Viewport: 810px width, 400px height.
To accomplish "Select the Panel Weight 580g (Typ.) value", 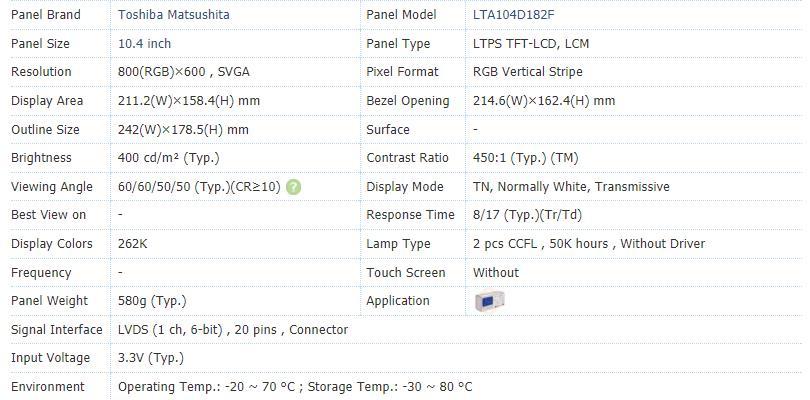I will click(152, 301).
